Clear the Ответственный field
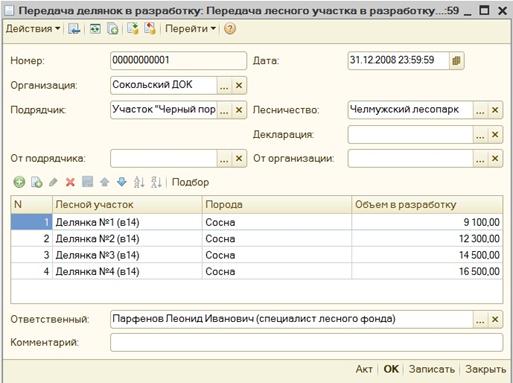 click(495, 320)
